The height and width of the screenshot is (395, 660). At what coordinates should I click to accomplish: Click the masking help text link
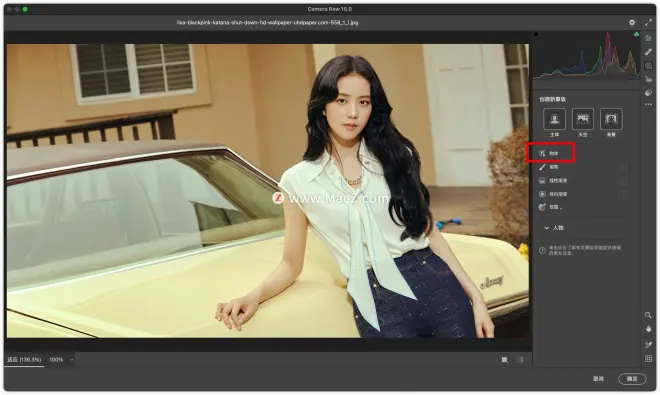[585, 250]
